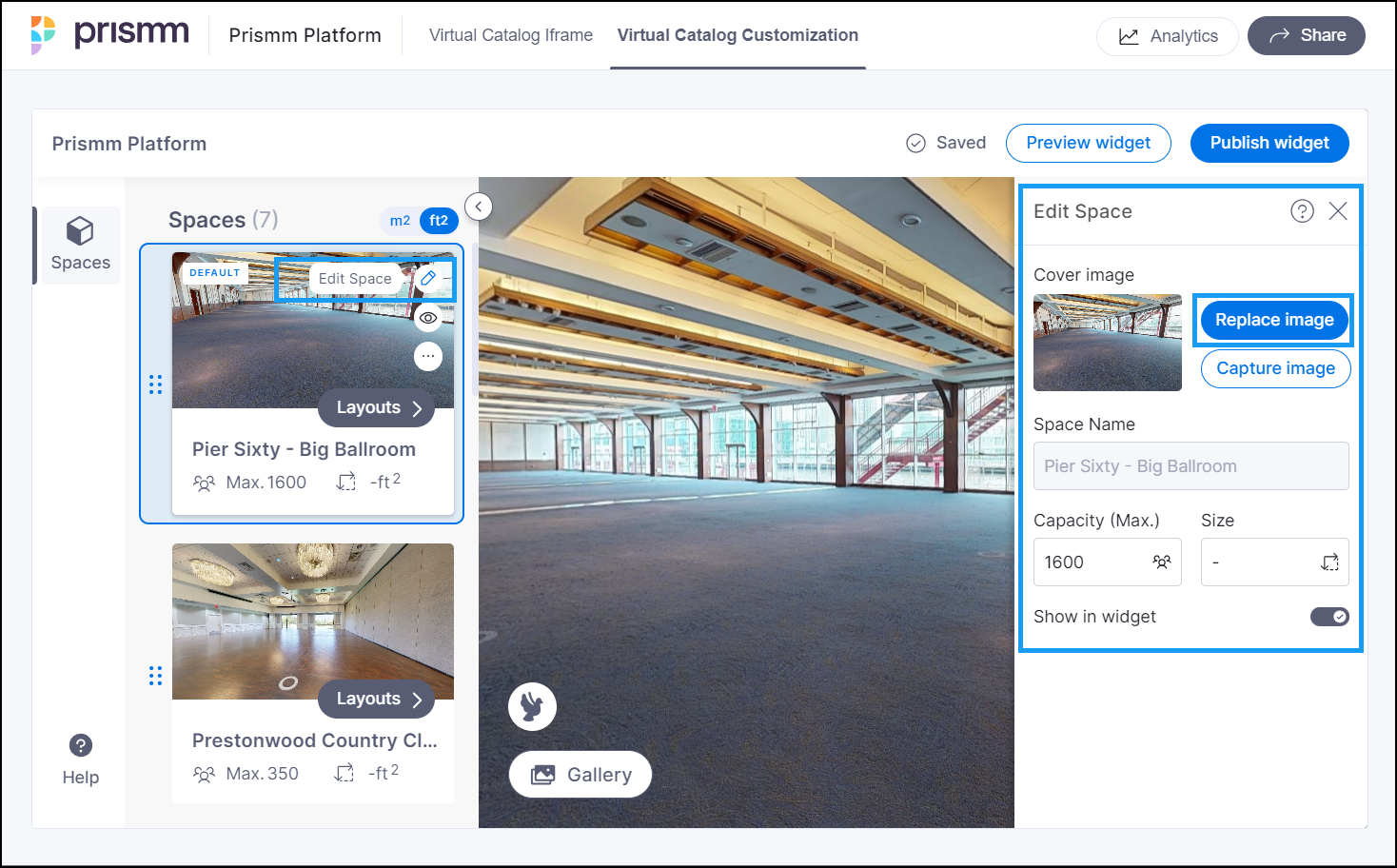The height and width of the screenshot is (868, 1397).
Task: Expand Layouts for Prestonwood Country Club
Action: coord(377,699)
